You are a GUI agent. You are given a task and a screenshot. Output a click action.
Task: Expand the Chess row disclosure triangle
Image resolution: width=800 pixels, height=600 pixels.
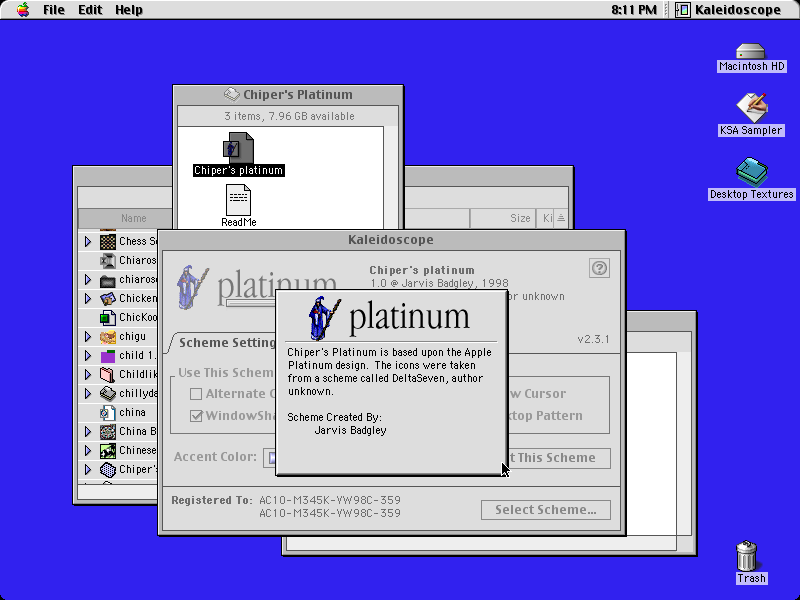88,241
